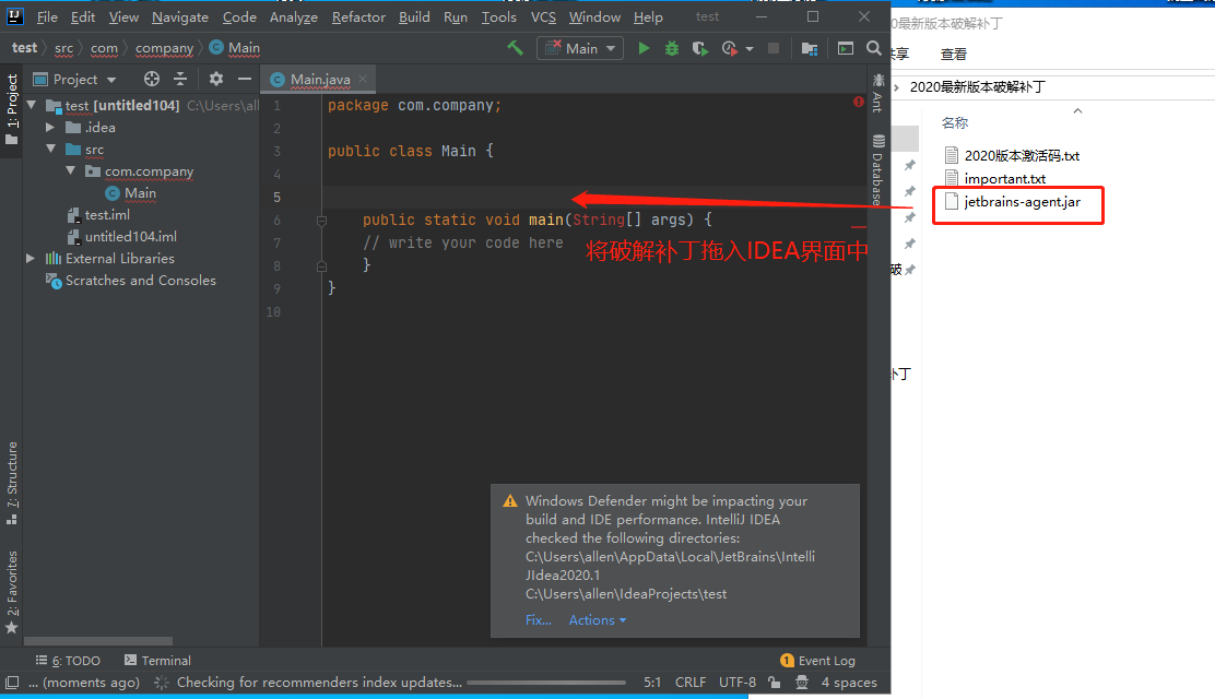The height and width of the screenshot is (700, 1215).
Task: Start the Debug bug icon
Action: click(x=672, y=48)
